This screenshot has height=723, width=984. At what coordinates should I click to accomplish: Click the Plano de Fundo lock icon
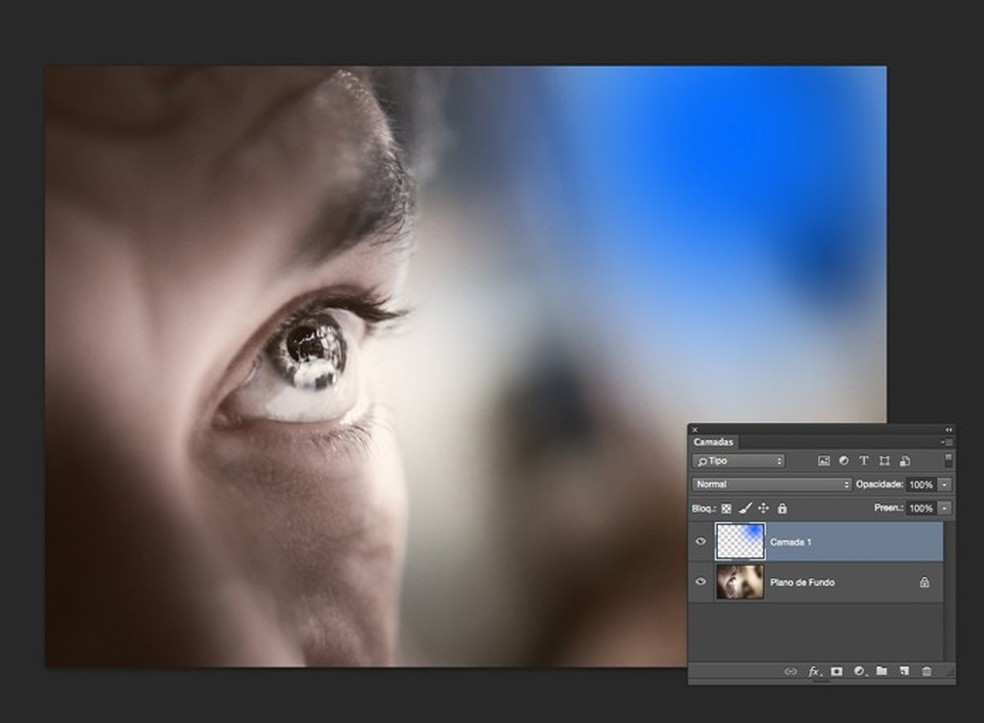click(924, 582)
